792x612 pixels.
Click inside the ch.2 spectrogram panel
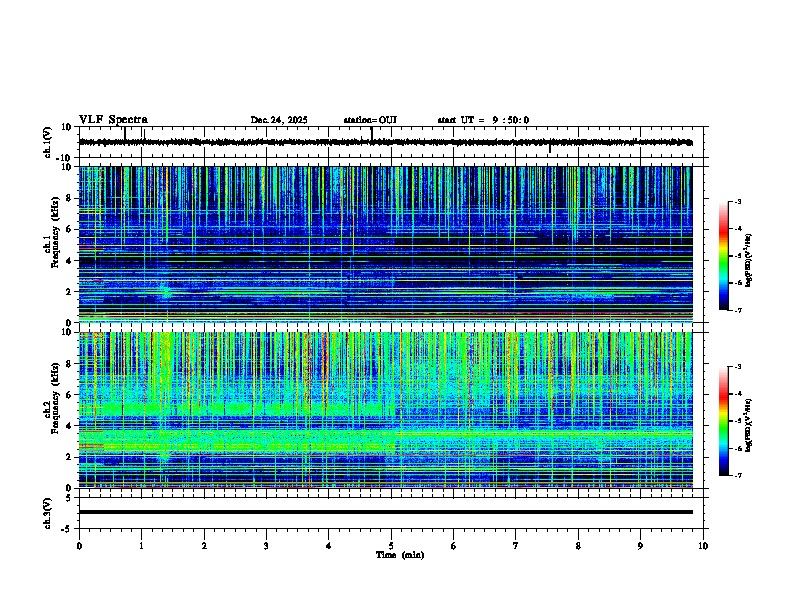coord(385,410)
